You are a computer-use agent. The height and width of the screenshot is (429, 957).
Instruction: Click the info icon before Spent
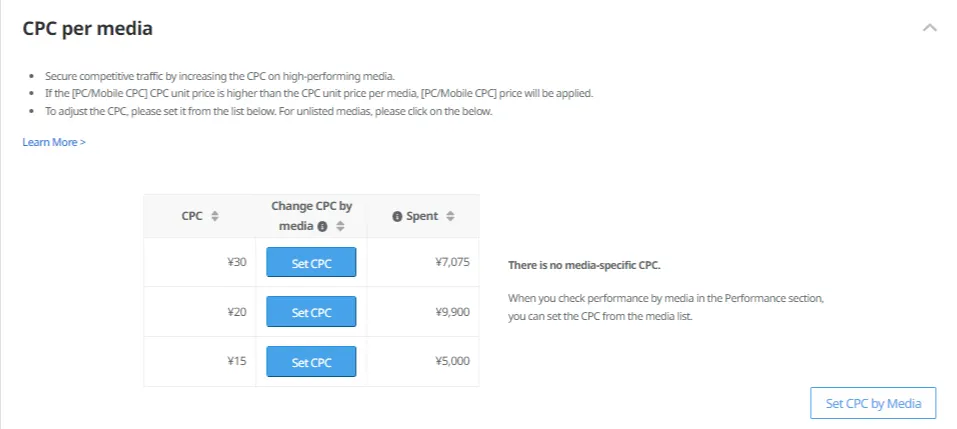click(x=397, y=216)
